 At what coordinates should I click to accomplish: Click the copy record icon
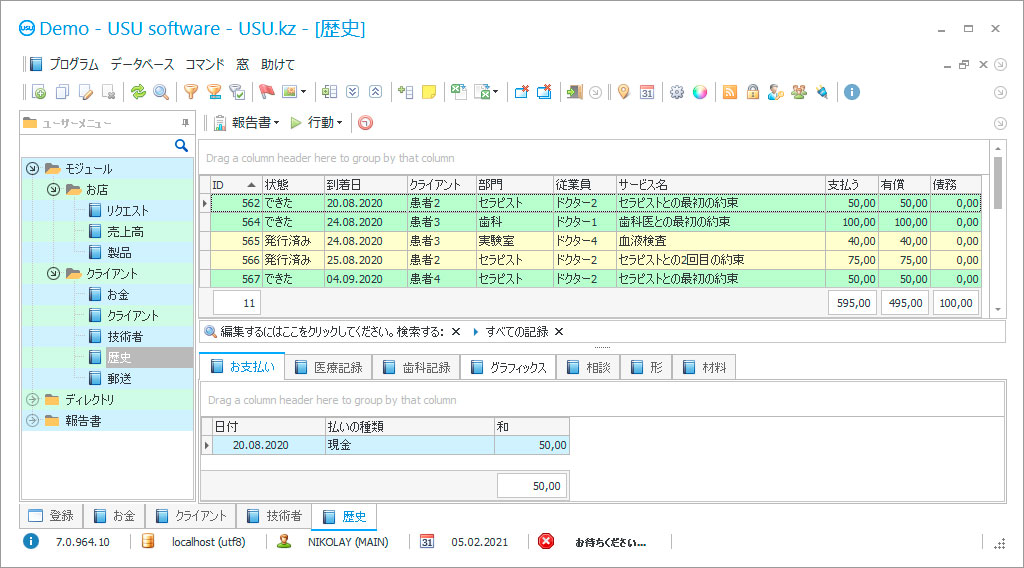pyautogui.click(x=62, y=92)
